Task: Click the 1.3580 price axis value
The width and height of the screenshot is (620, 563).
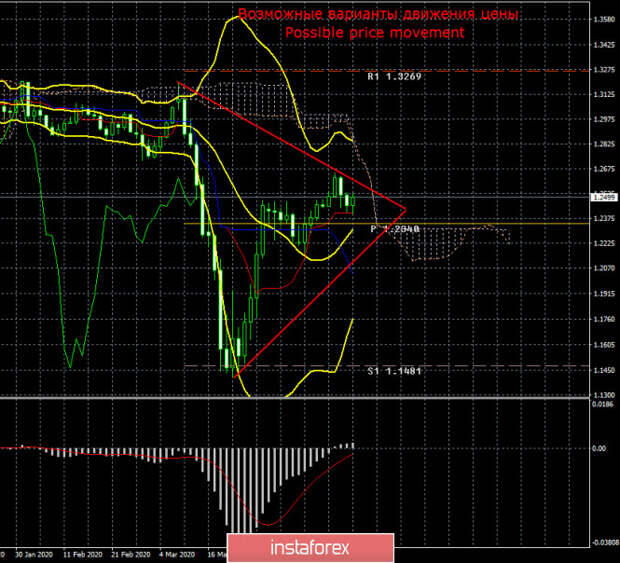Action: [x=604, y=19]
